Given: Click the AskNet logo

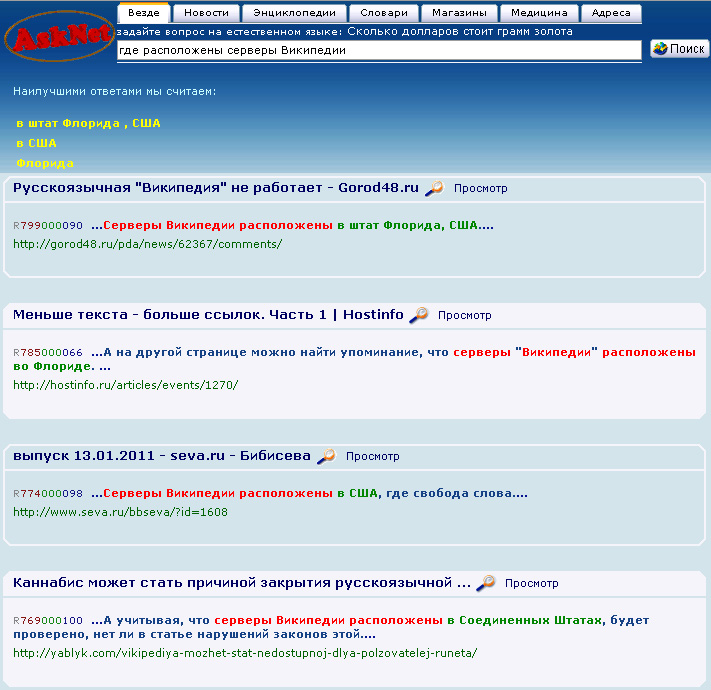Looking at the screenshot, I should [x=58, y=38].
